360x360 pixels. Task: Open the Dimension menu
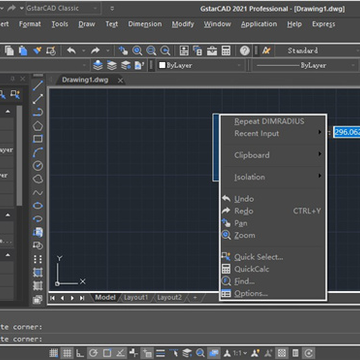[x=145, y=24]
